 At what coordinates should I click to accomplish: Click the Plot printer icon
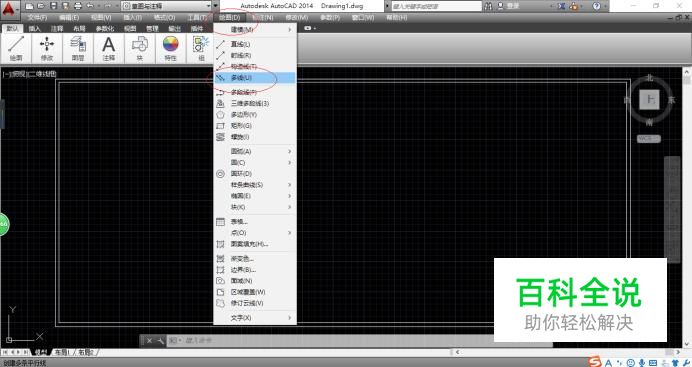[x=78, y=6]
